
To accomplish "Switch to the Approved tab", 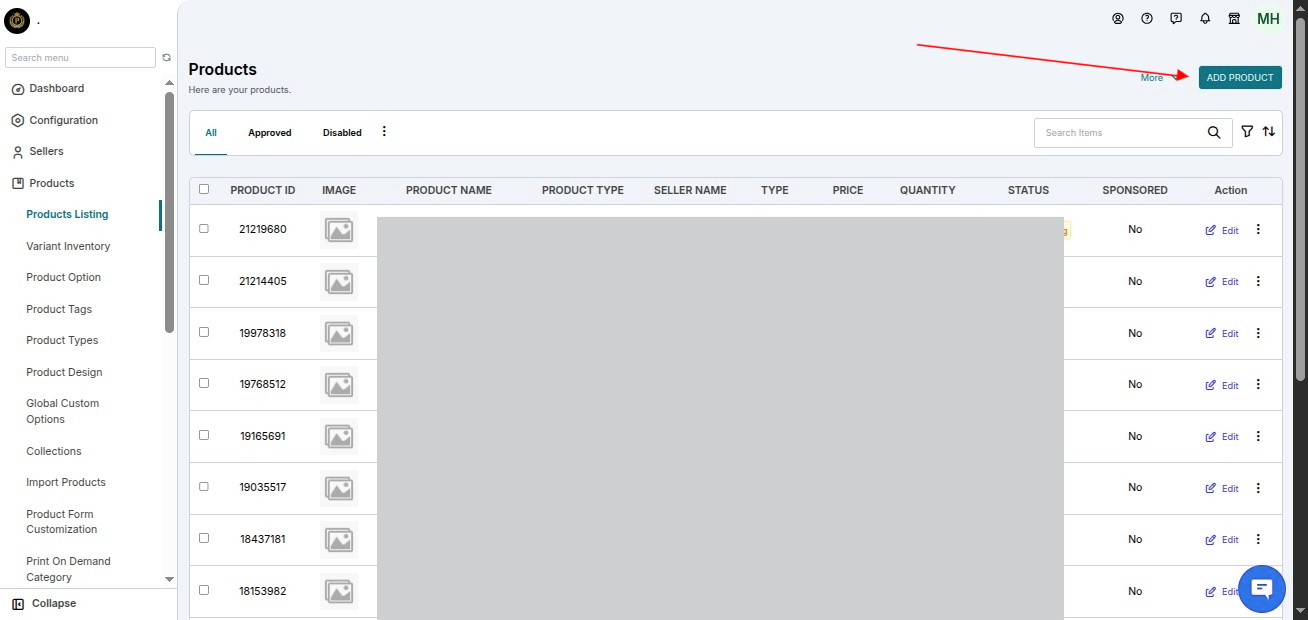I will pos(270,133).
